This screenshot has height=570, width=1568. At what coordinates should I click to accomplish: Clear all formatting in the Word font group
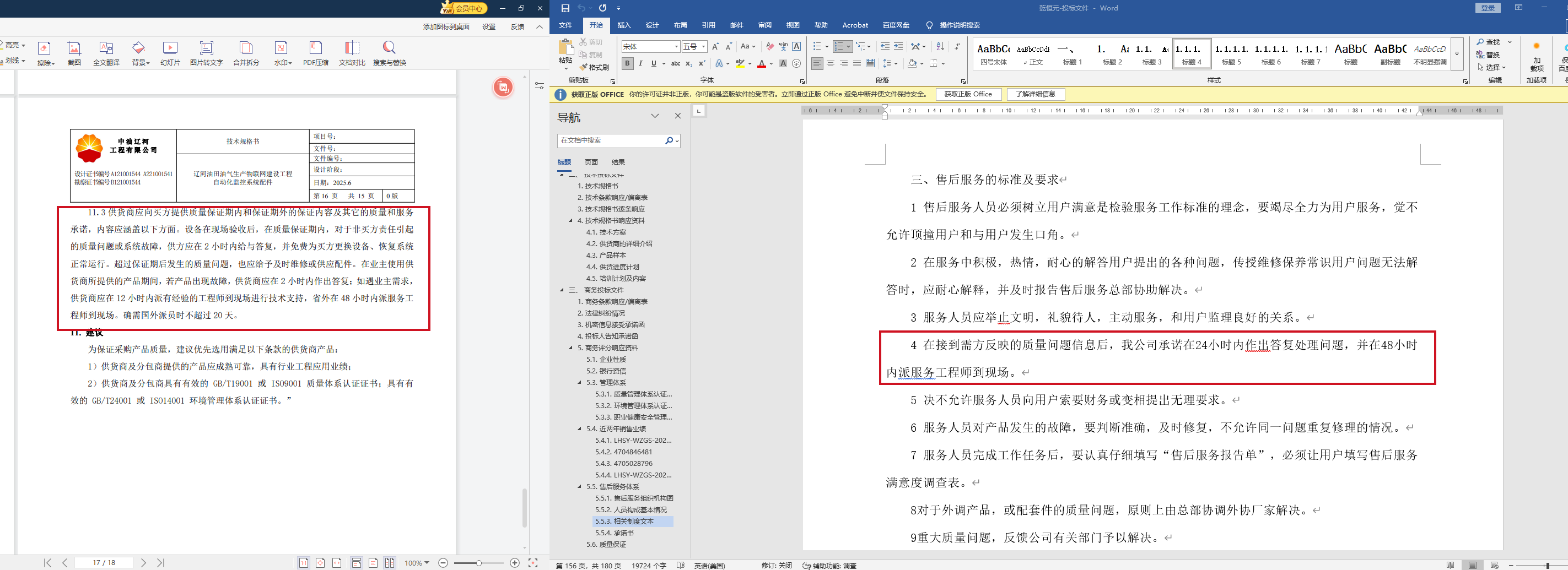click(770, 46)
